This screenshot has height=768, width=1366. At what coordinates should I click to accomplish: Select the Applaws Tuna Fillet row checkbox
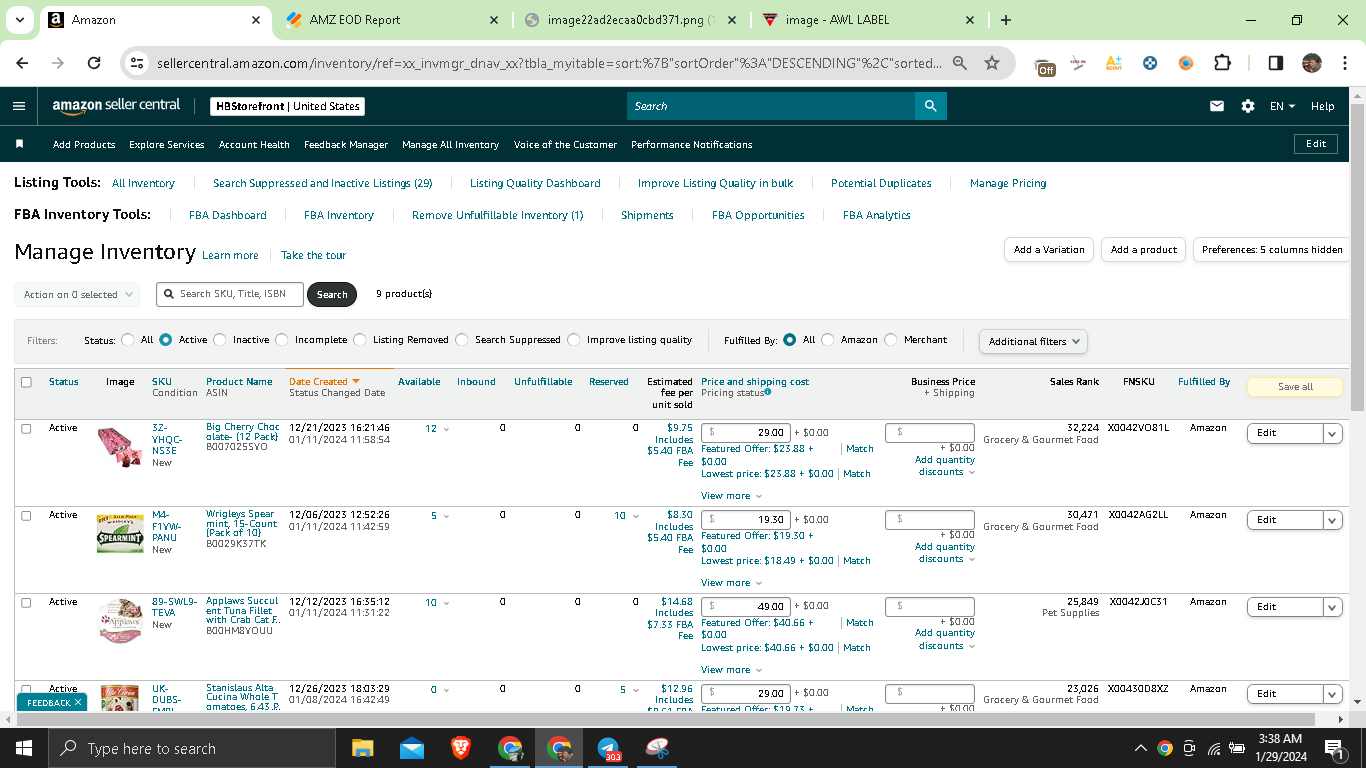(x=26, y=602)
